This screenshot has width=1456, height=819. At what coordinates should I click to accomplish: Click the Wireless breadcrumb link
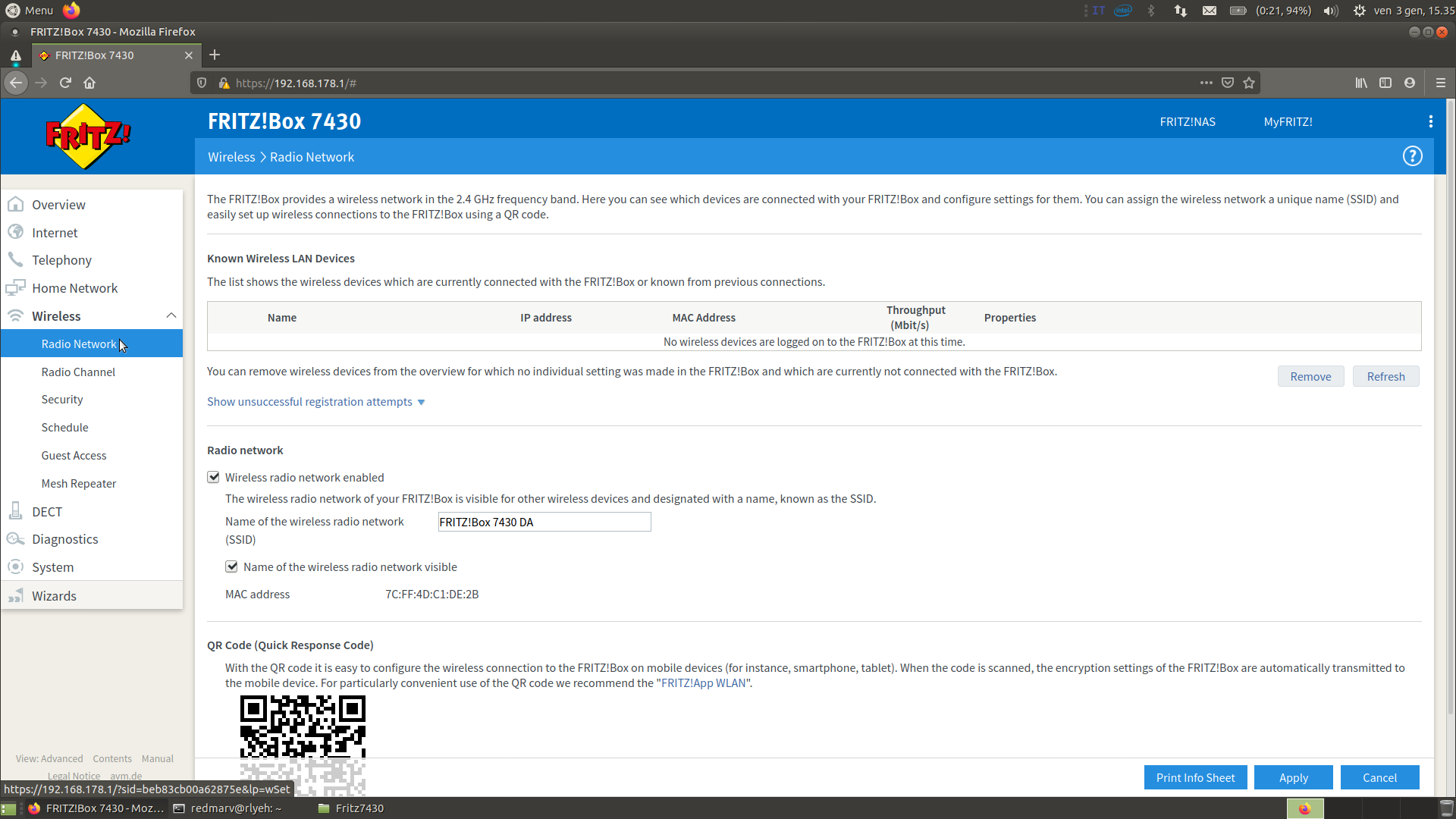click(231, 157)
